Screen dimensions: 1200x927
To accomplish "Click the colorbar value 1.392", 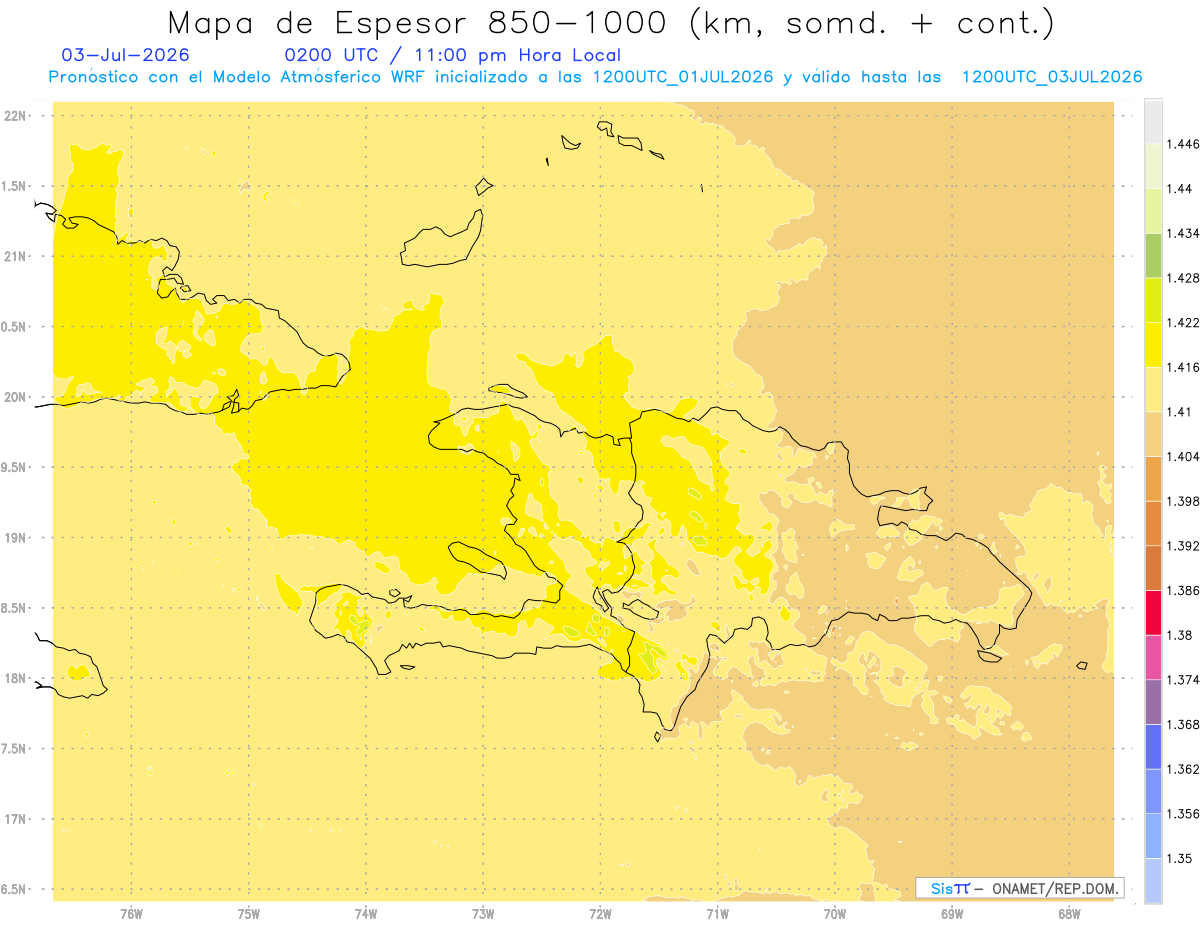I will pyautogui.click(x=1182, y=546).
